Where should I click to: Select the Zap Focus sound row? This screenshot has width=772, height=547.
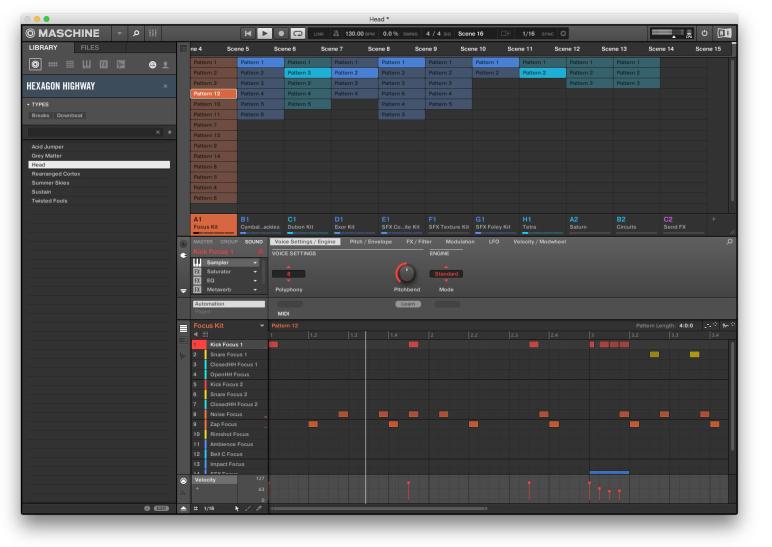[229, 424]
